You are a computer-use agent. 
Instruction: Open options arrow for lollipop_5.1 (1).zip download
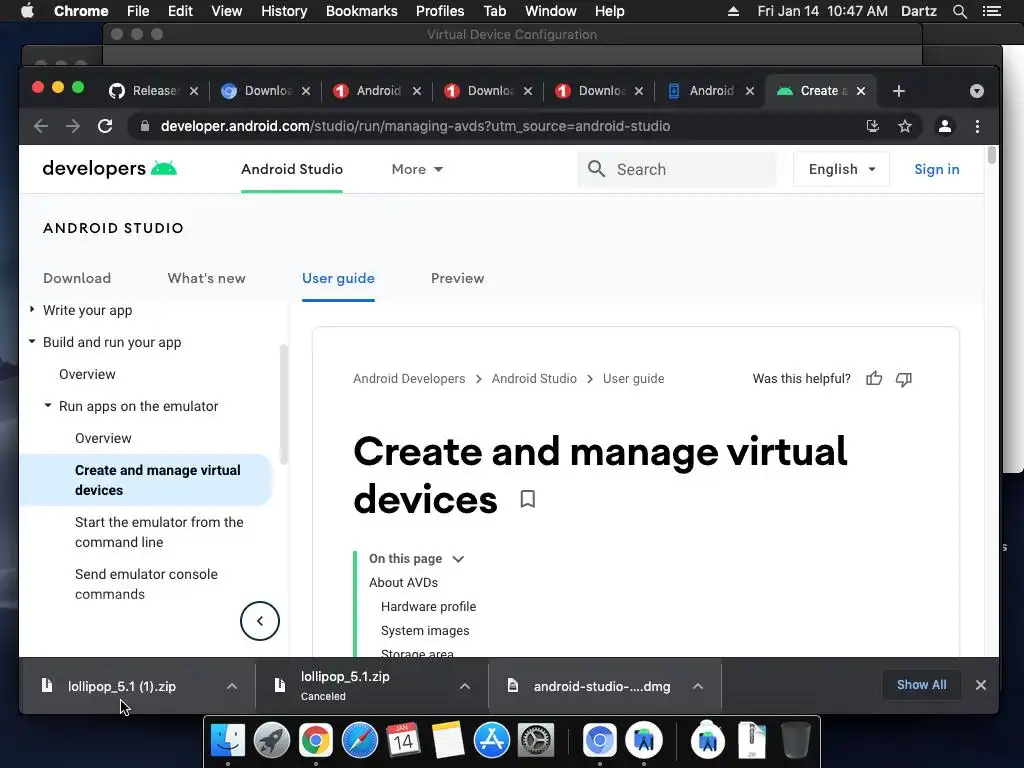click(232, 686)
